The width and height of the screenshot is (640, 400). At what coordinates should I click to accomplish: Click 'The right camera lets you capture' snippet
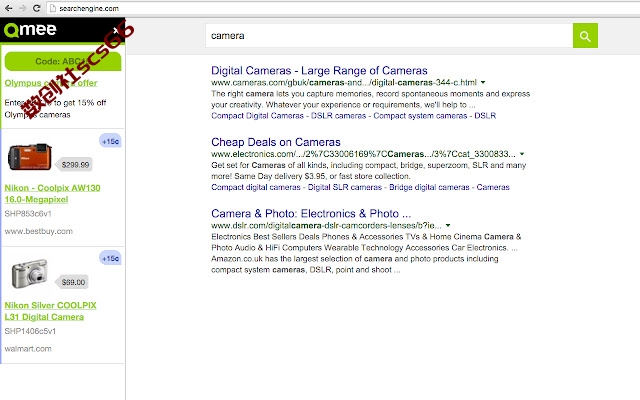371,99
